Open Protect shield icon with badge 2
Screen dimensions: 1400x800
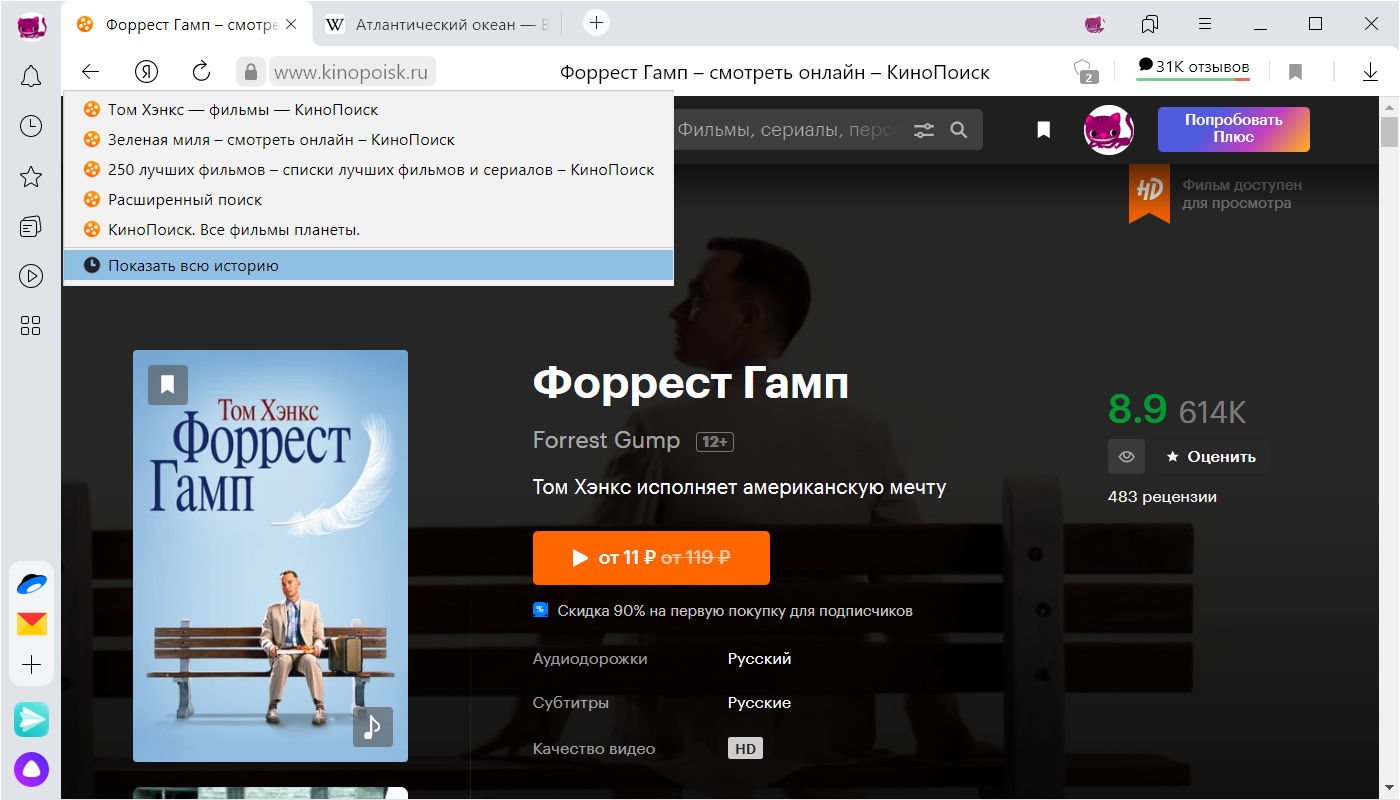click(x=1085, y=71)
